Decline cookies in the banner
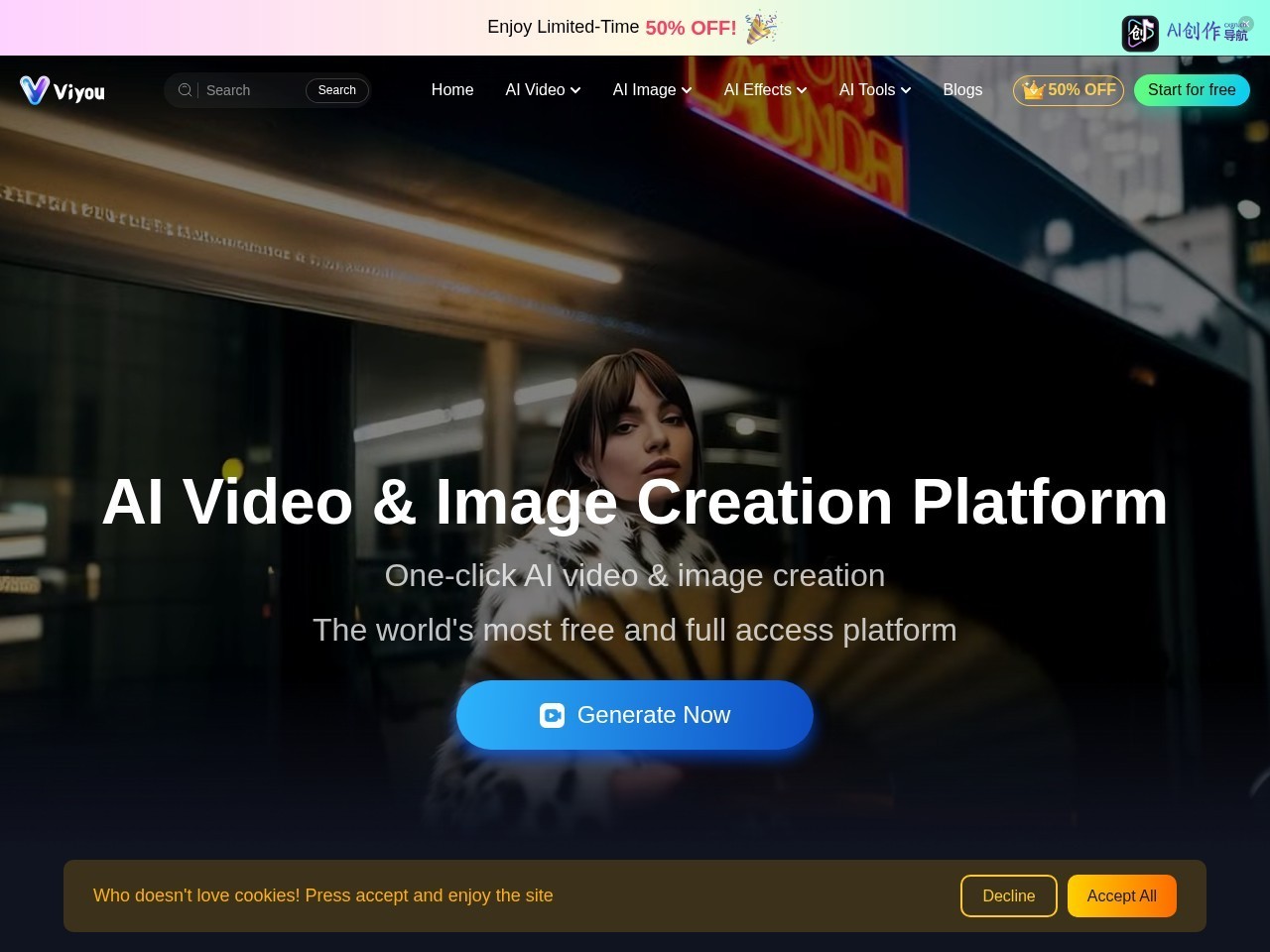 click(1009, 895)
